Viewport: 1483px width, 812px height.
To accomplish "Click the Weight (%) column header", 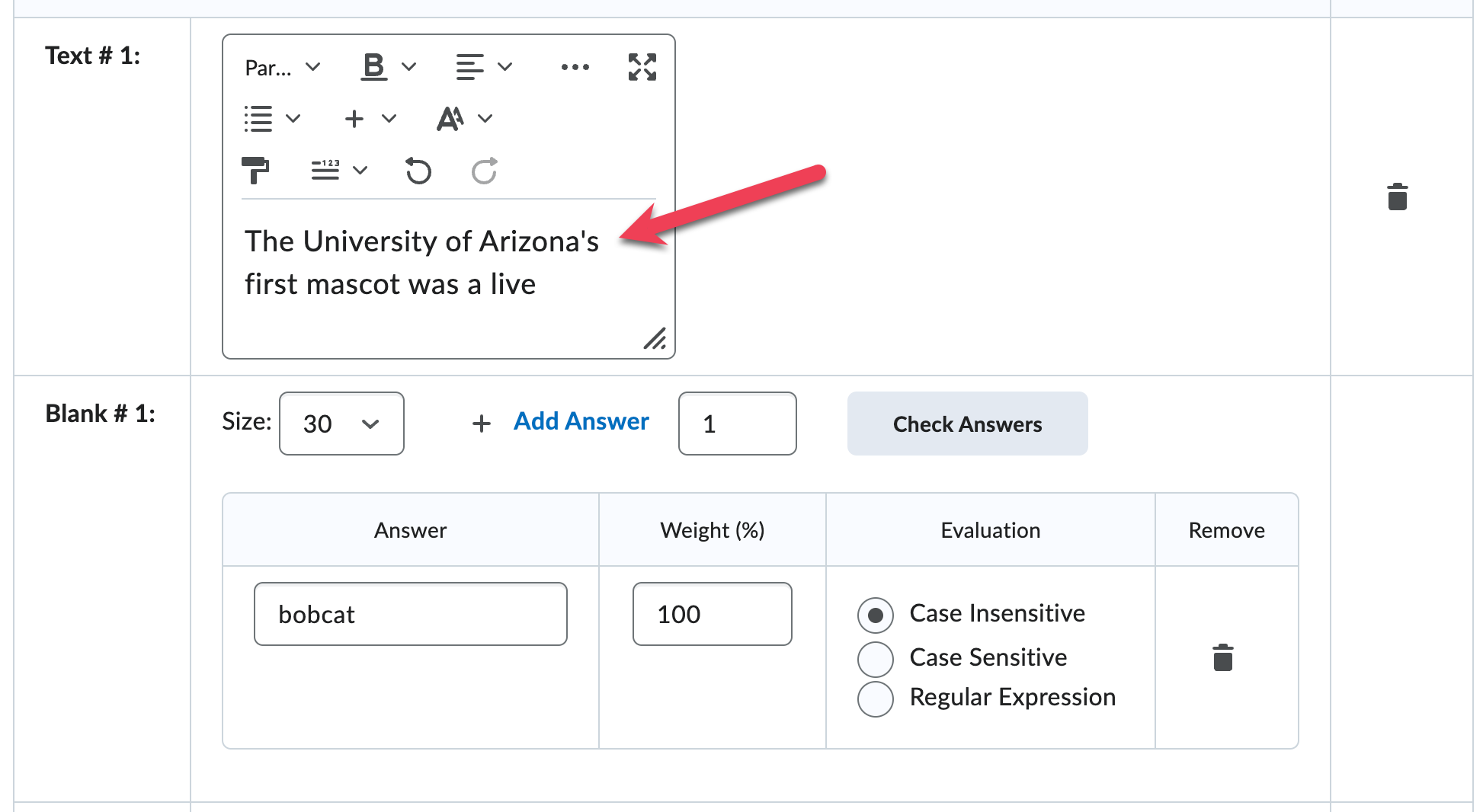I will tap(712, 530).
